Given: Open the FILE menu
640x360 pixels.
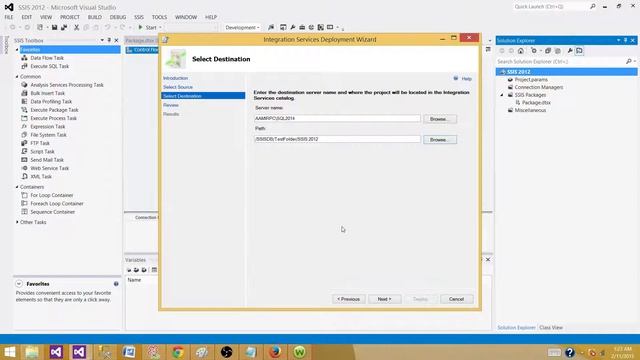Looking at the screenshot, I should pos(9,17).
